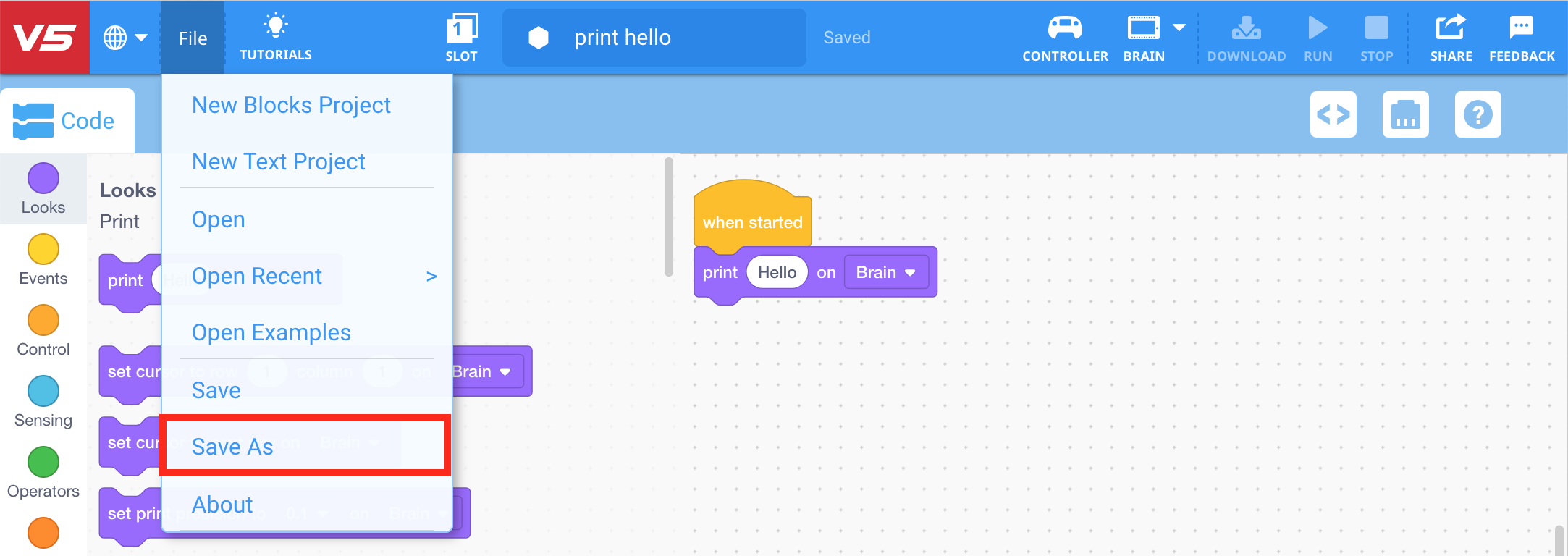This screenshot has height=556, width=1568.
Task: Open the devices port icon
Action: [x=1406, y=114]
